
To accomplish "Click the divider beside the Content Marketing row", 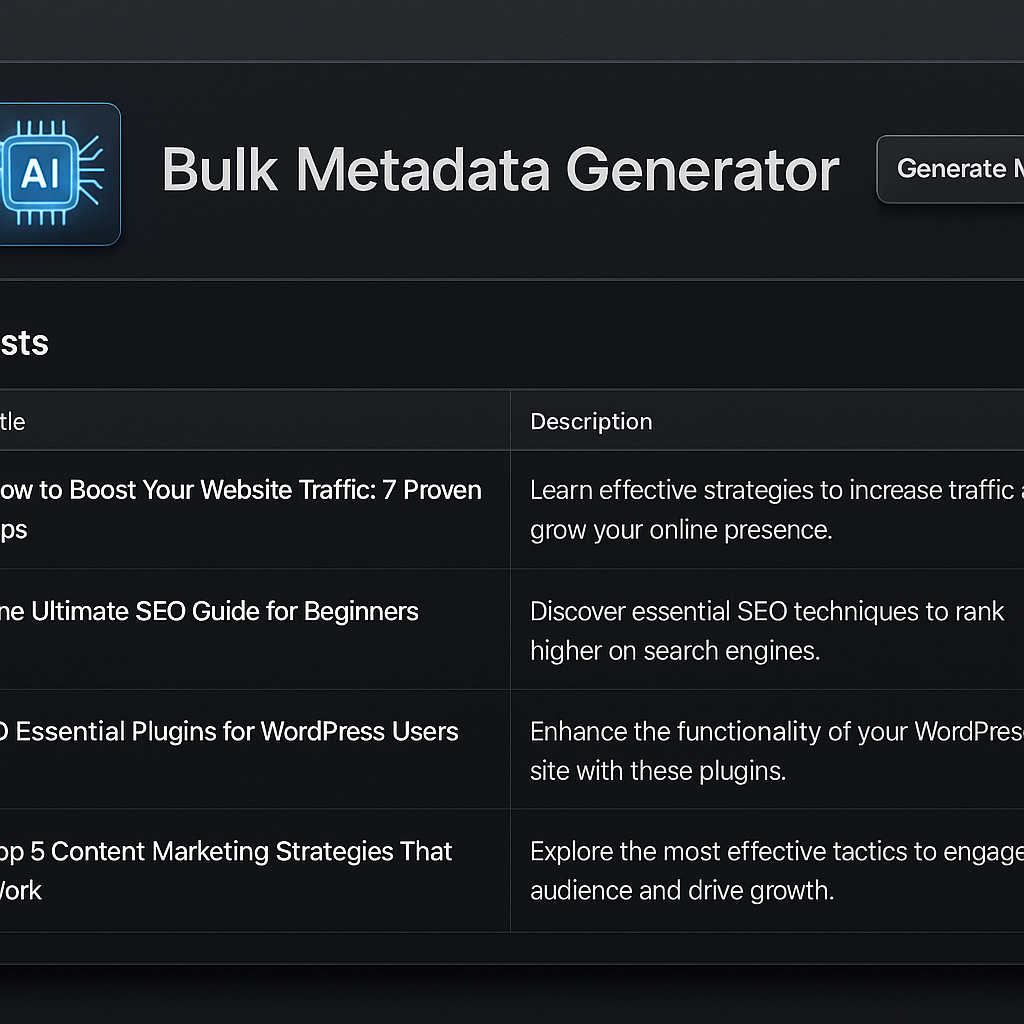I will tap(510, 870).
